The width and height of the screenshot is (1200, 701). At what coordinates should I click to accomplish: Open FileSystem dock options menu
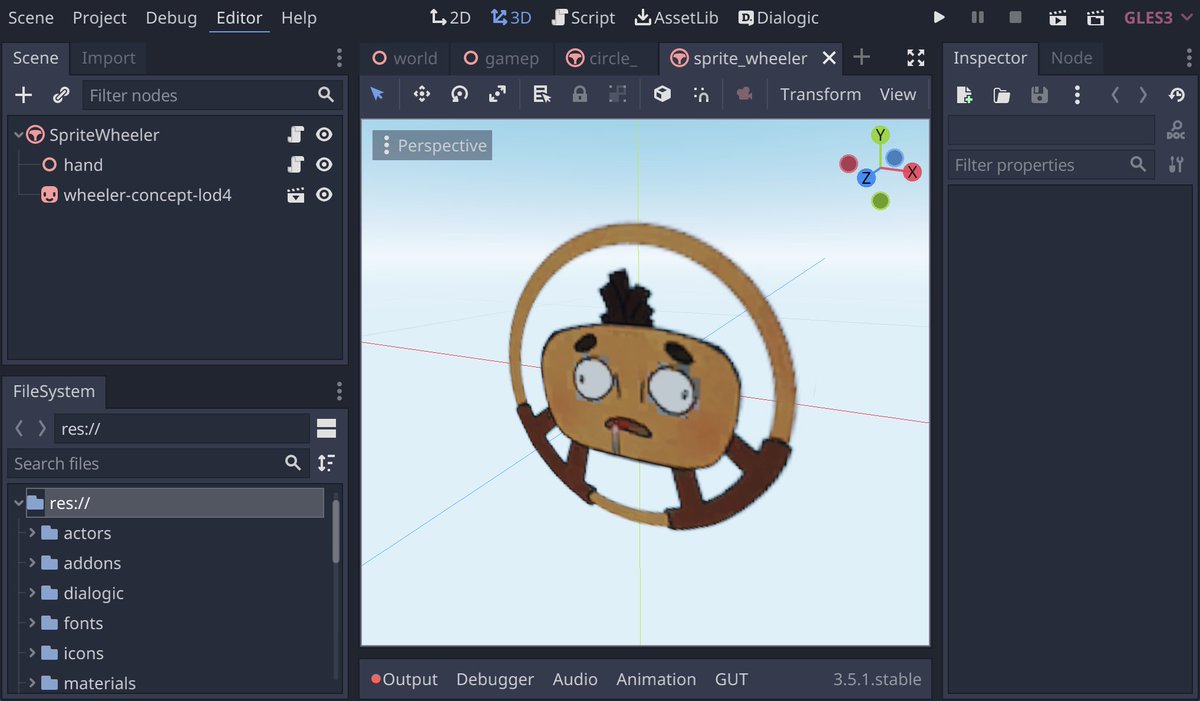[339, 391]
